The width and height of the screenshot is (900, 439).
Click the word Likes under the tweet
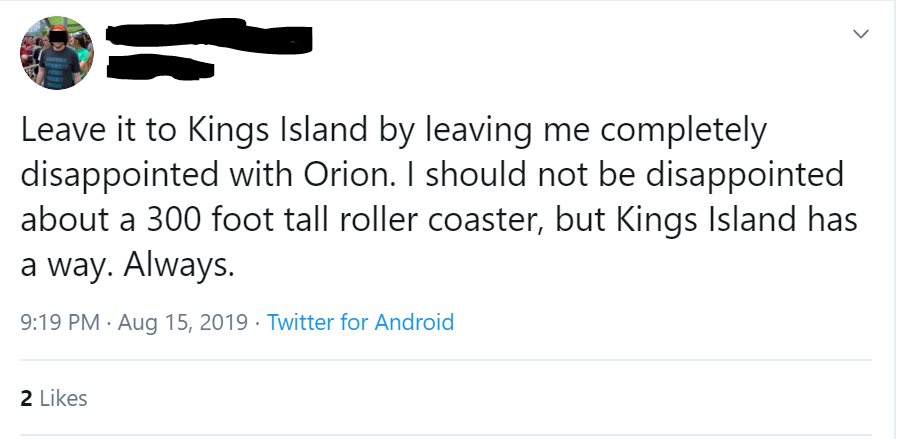(x=64, y=398)
